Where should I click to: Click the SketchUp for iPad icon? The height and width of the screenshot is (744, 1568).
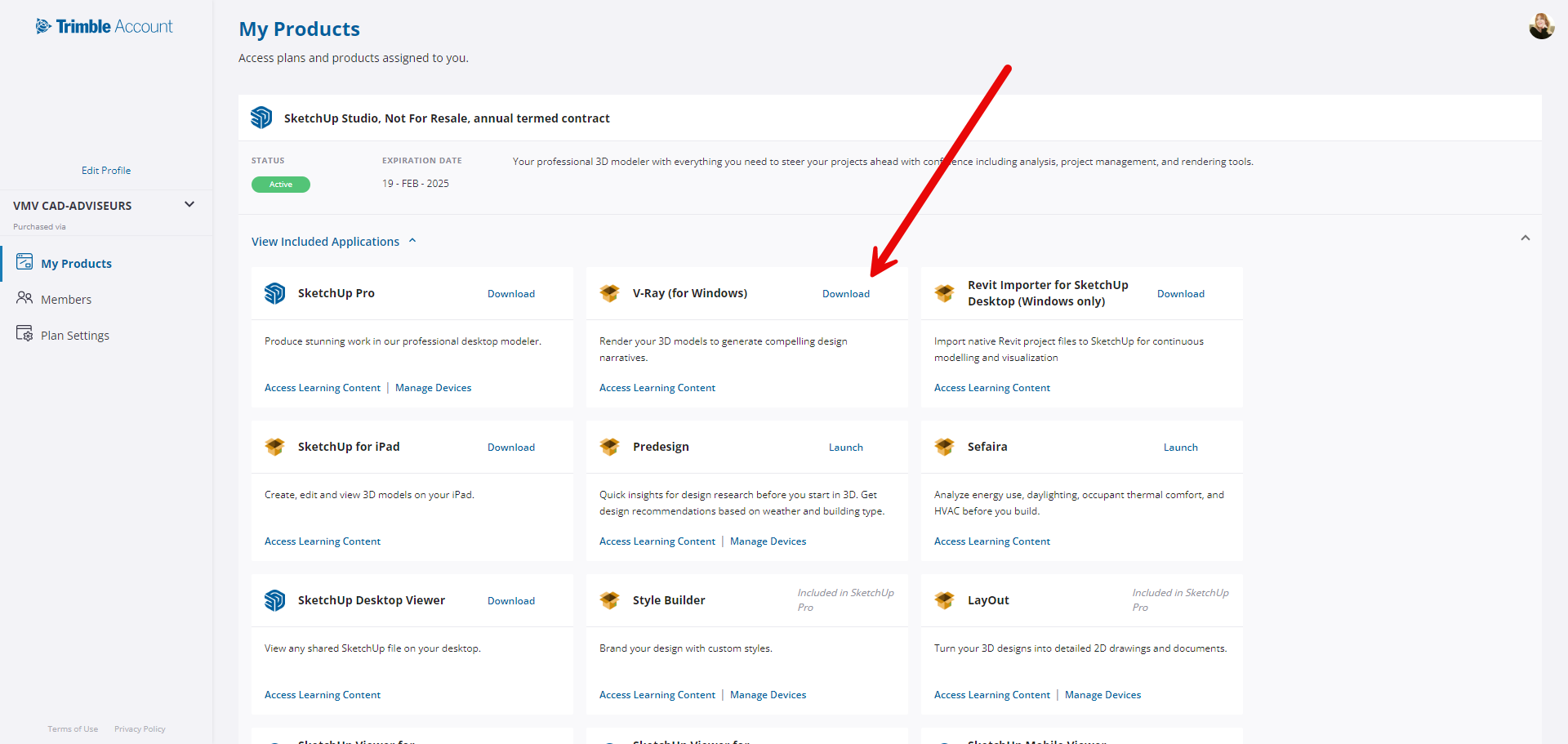275,447
